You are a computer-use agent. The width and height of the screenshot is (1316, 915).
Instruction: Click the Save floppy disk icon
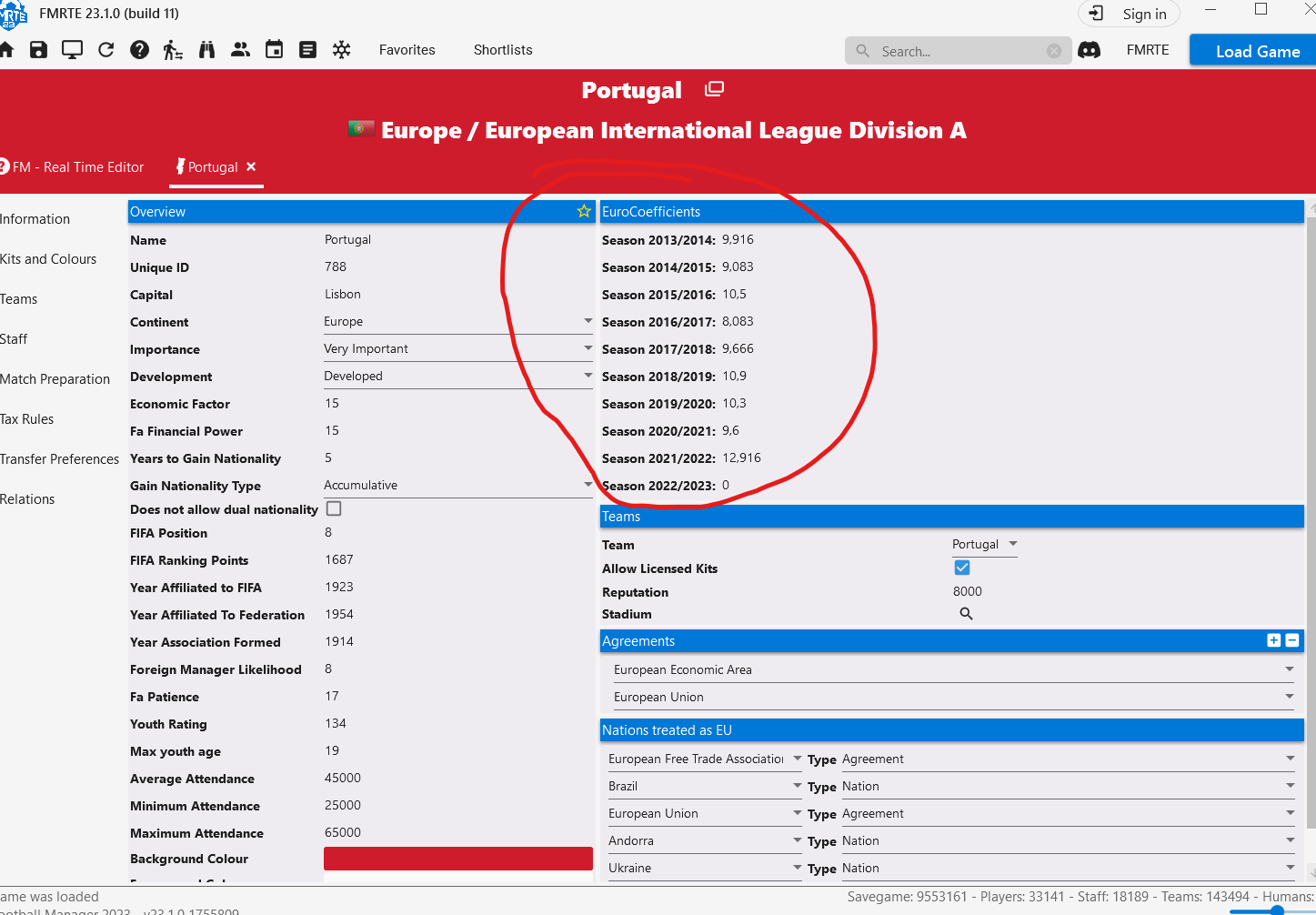[38, 50]
